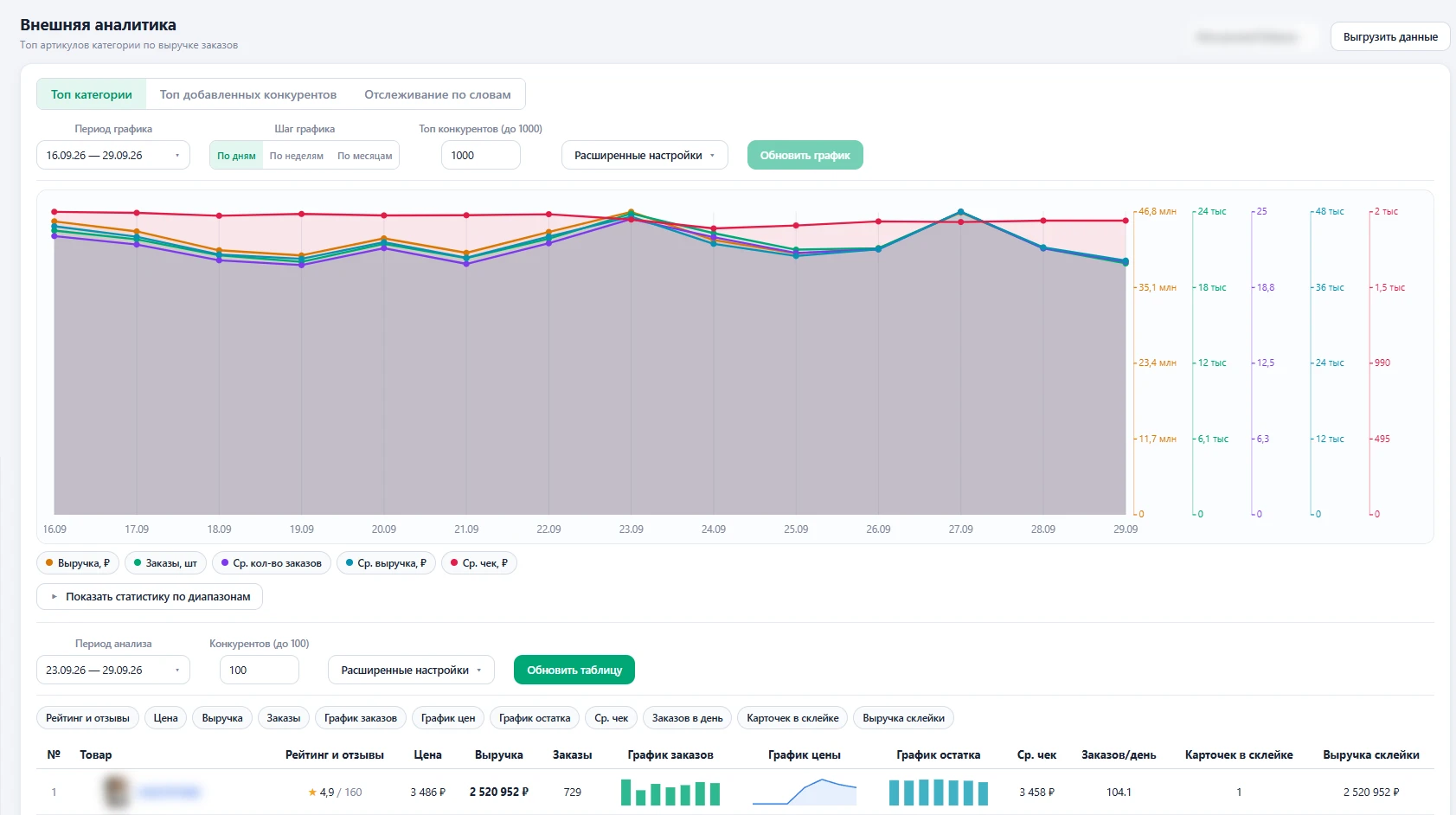This screenshot has width=1456, height=815.
Task: Select the По месяцам chart step
Action: (x=365, y=156)
